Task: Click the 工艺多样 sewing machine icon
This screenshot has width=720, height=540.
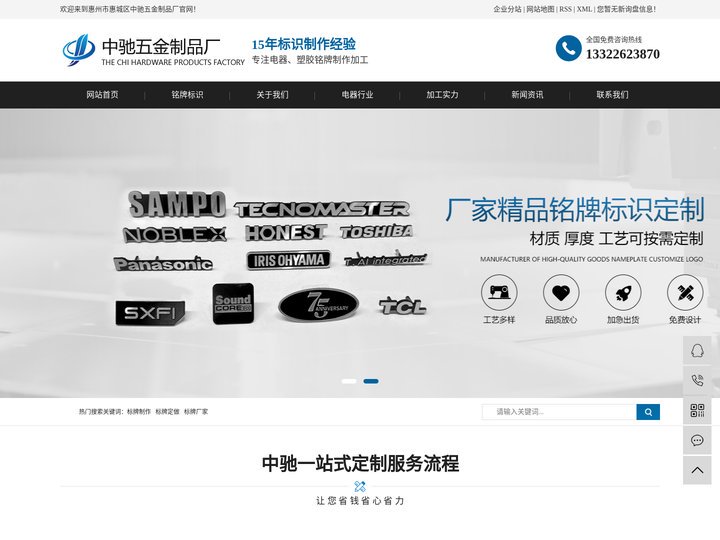Action: [499, 292]
